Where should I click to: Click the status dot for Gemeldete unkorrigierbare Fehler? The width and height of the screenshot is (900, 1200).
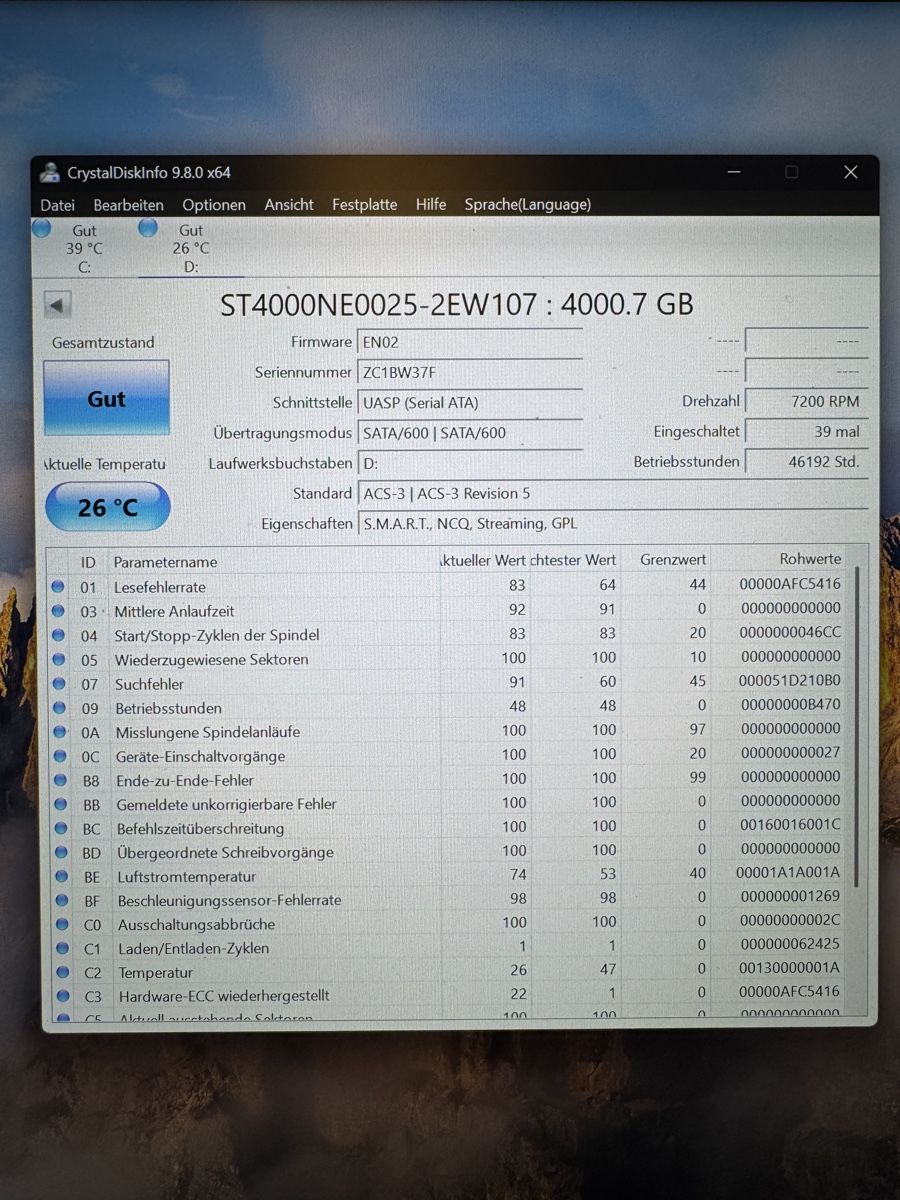coord(59,804)
